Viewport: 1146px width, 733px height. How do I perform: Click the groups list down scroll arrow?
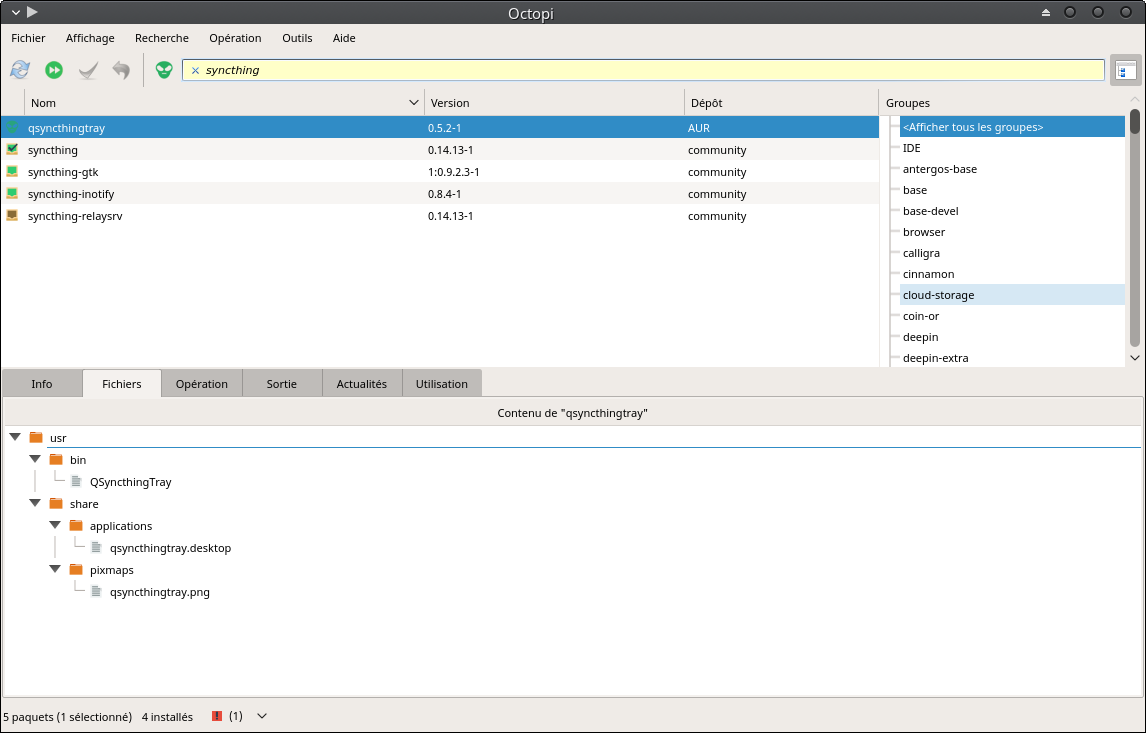point(1135,357)
